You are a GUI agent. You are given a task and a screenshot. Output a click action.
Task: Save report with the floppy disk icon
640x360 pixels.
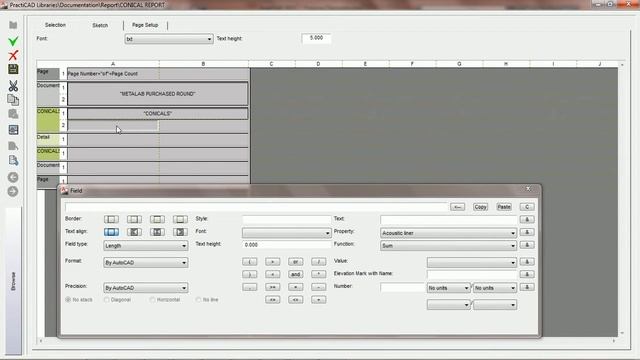click(13, 69)
